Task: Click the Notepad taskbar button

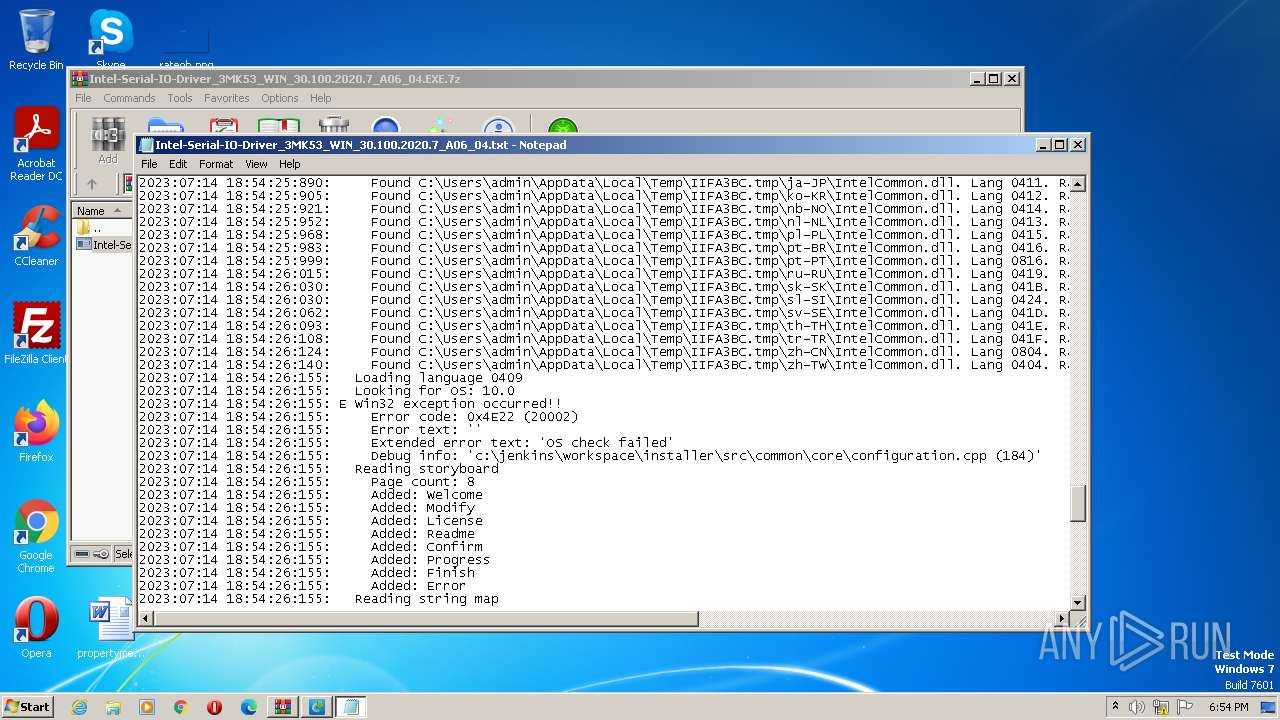Action: point(350,707)
